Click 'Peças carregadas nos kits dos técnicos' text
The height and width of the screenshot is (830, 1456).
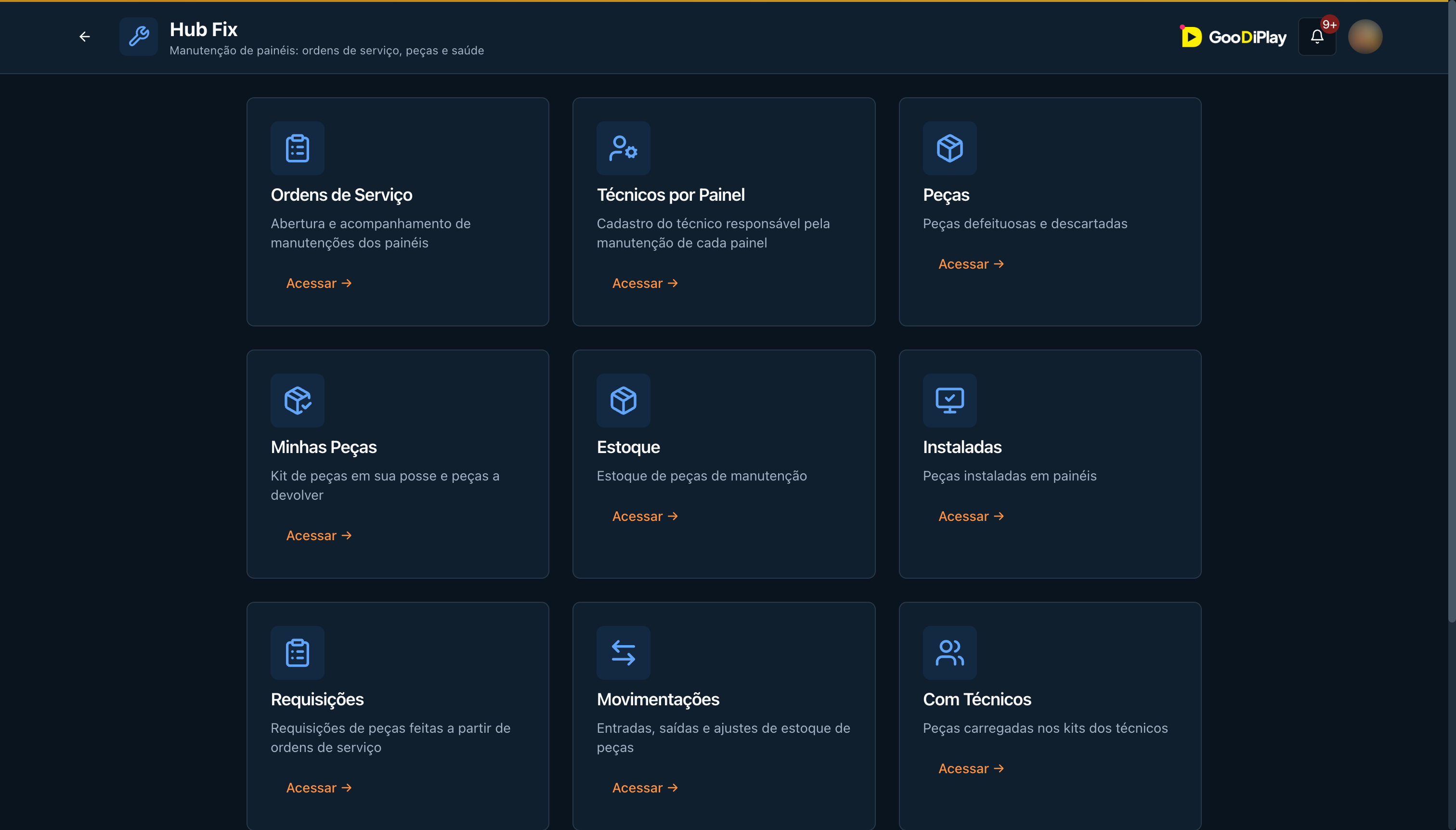pos(1045,728)
